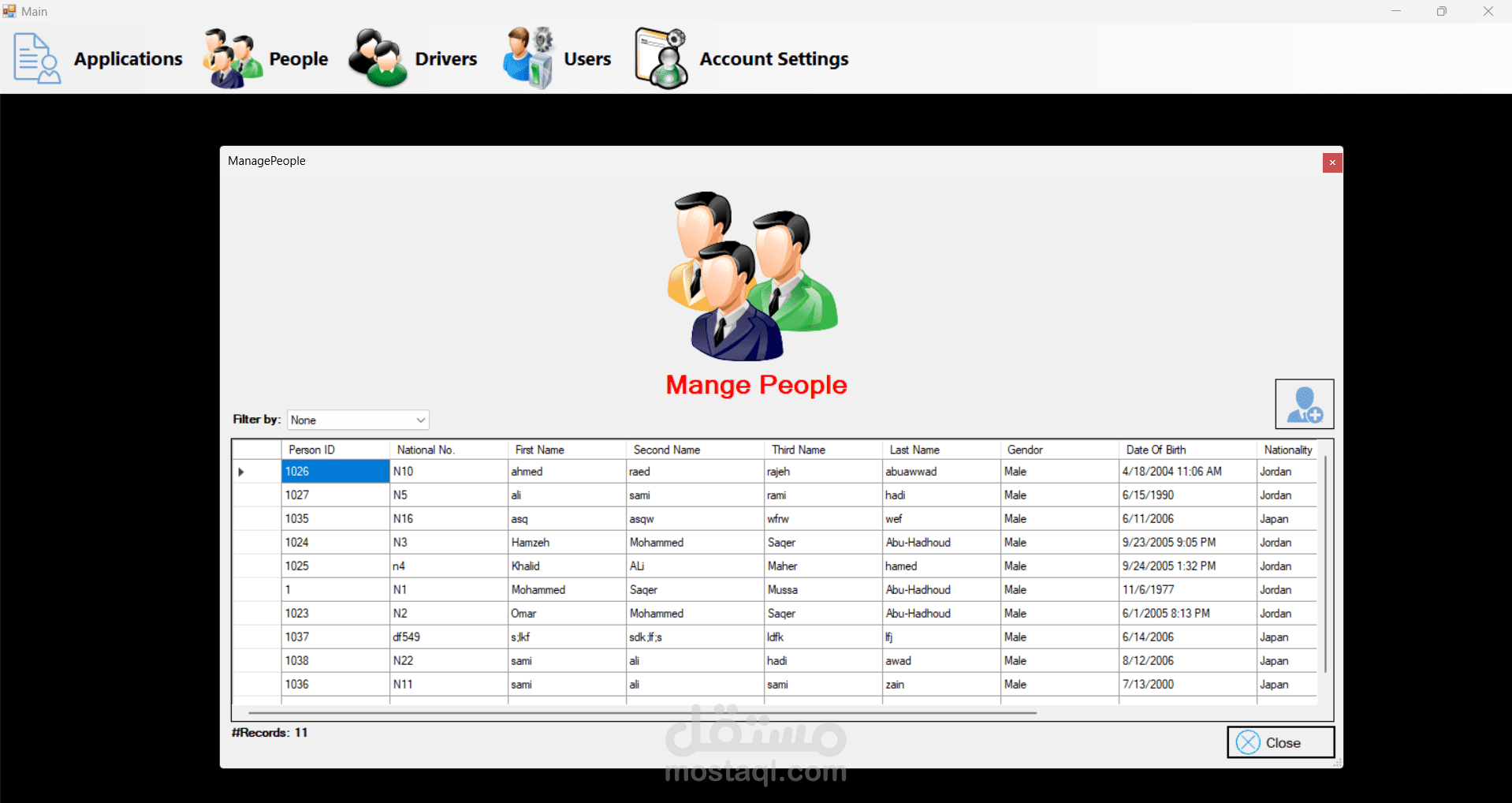
Task: Click the date cell 11/6/1977
Action: [x=1188, y=590]
